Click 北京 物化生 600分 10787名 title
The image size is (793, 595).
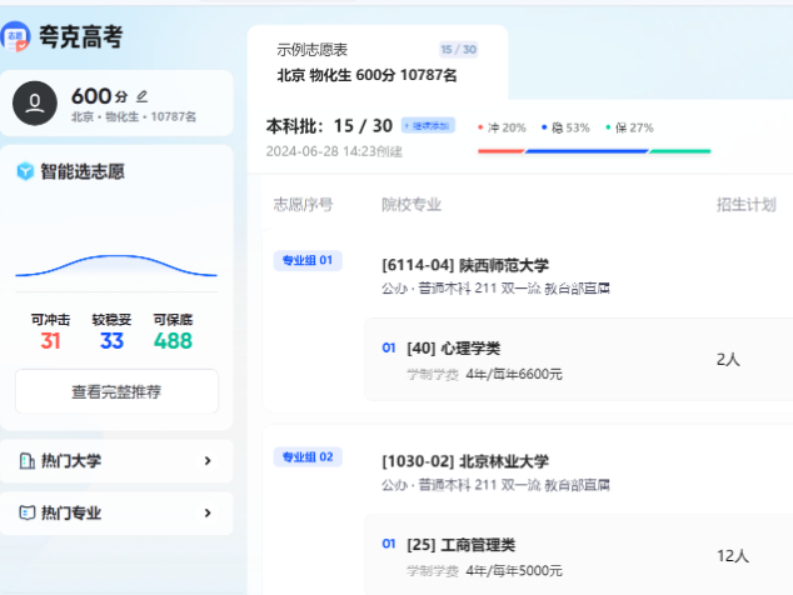pyautogui.click(x=367, y=75)
